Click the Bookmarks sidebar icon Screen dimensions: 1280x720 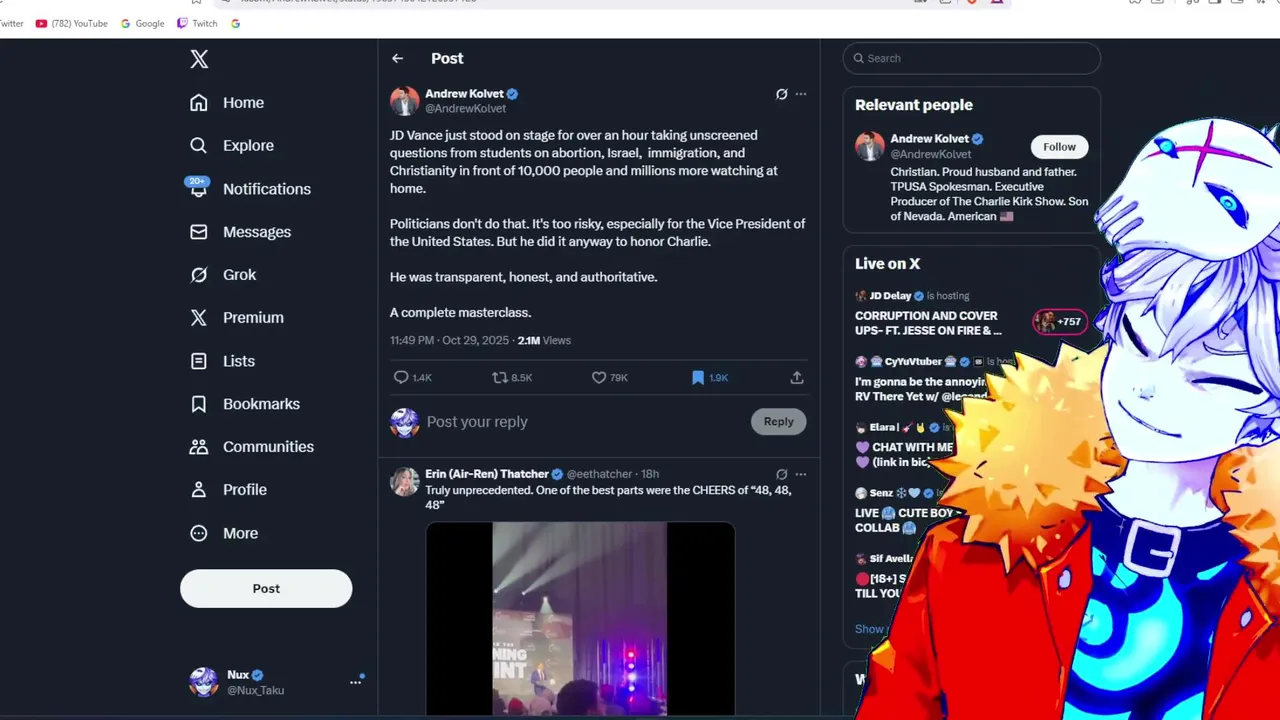[199, 404]
